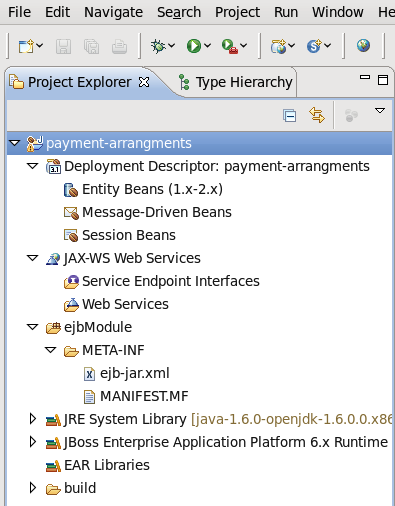The width and height of the screenshot is (395, 506).
Task: Switch to the Project Explorer tab
Action: tap(79, 82)
